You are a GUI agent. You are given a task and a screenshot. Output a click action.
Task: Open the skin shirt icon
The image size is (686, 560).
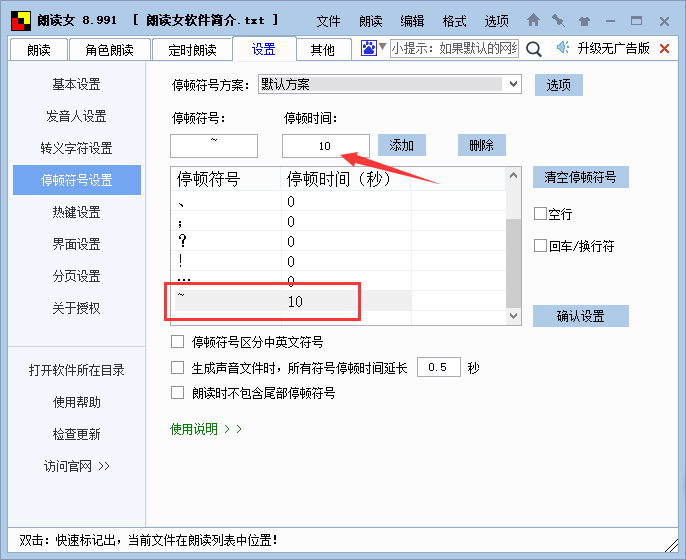pos(584,21)
